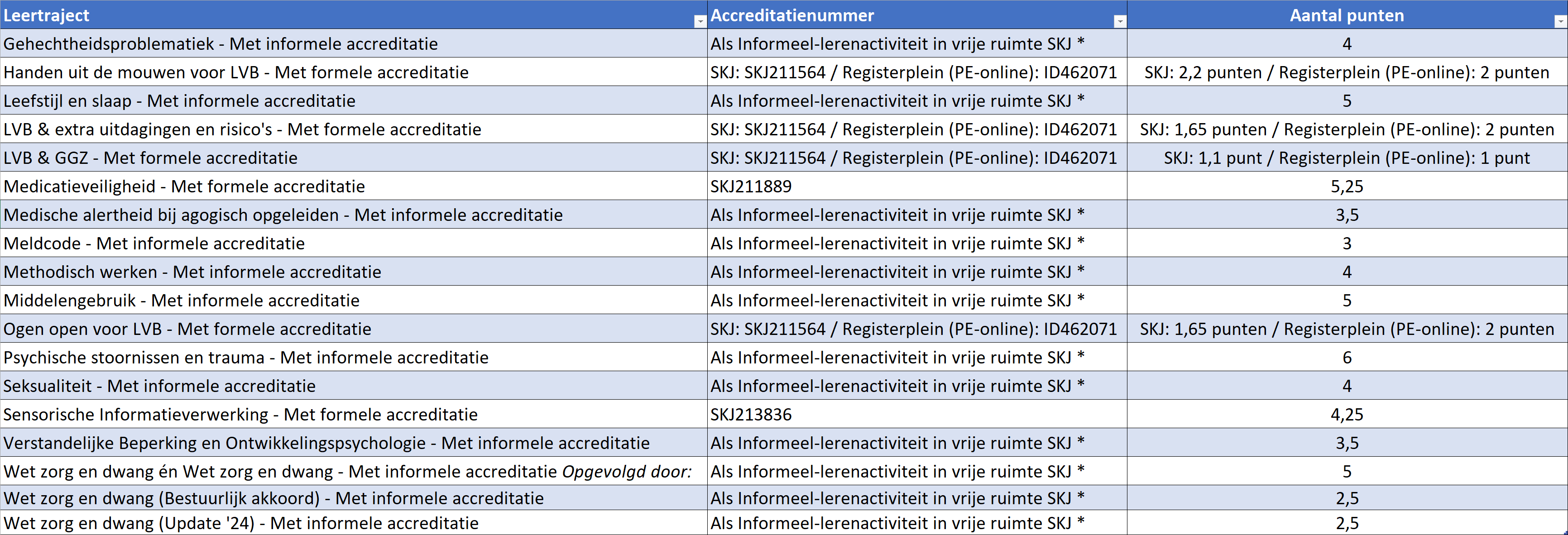This screenshot has height=535, width=1568.
Task: Click the points value 4,25 for Sensorische Informatieverwerking
Action: 1347,415
